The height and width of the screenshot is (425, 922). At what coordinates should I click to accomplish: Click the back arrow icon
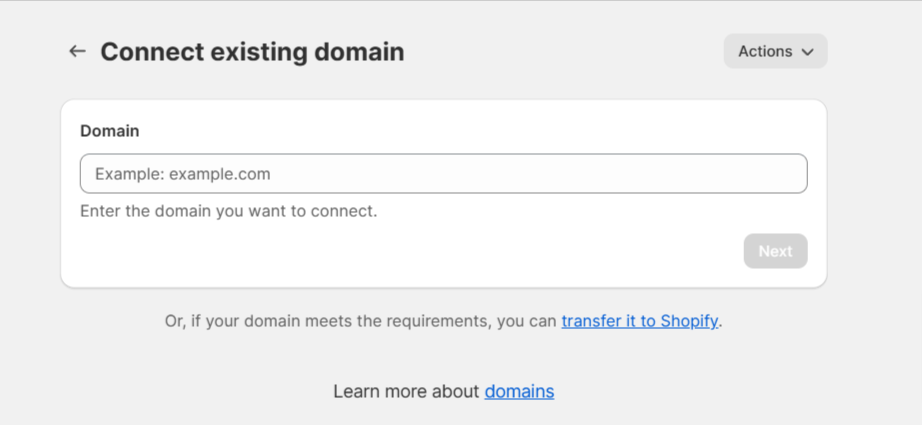pyautogui.click(x=77, y=51)
